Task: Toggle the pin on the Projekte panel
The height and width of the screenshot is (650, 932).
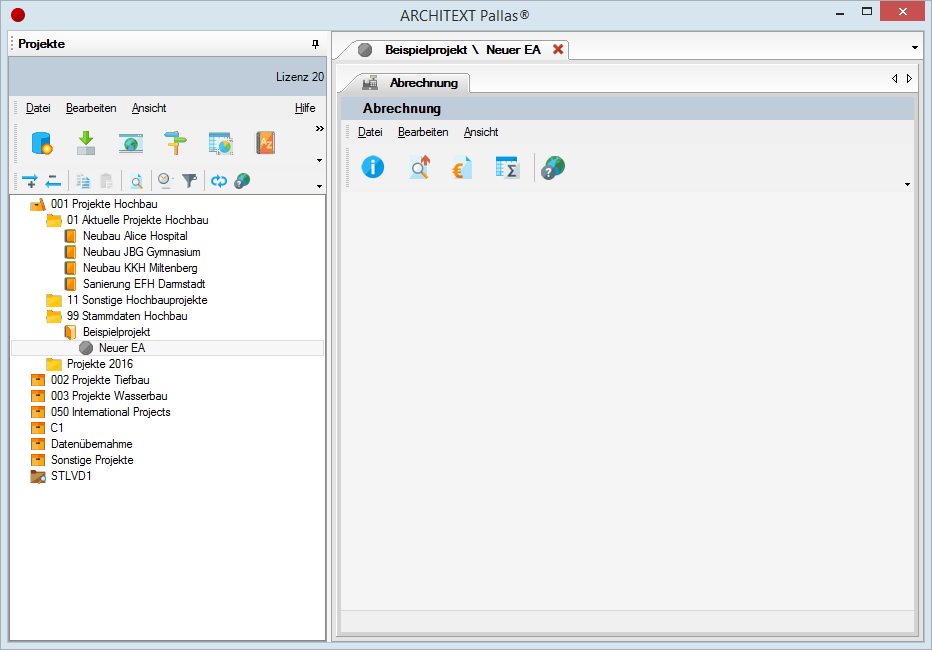Action: tap(316, 44)
